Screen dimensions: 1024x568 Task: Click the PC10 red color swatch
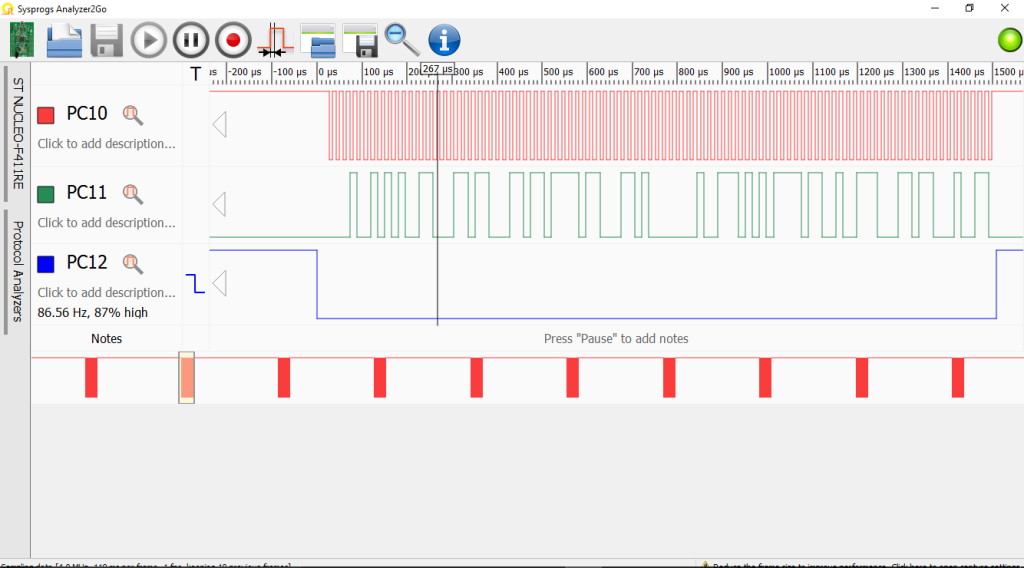[x=45, y=115]
